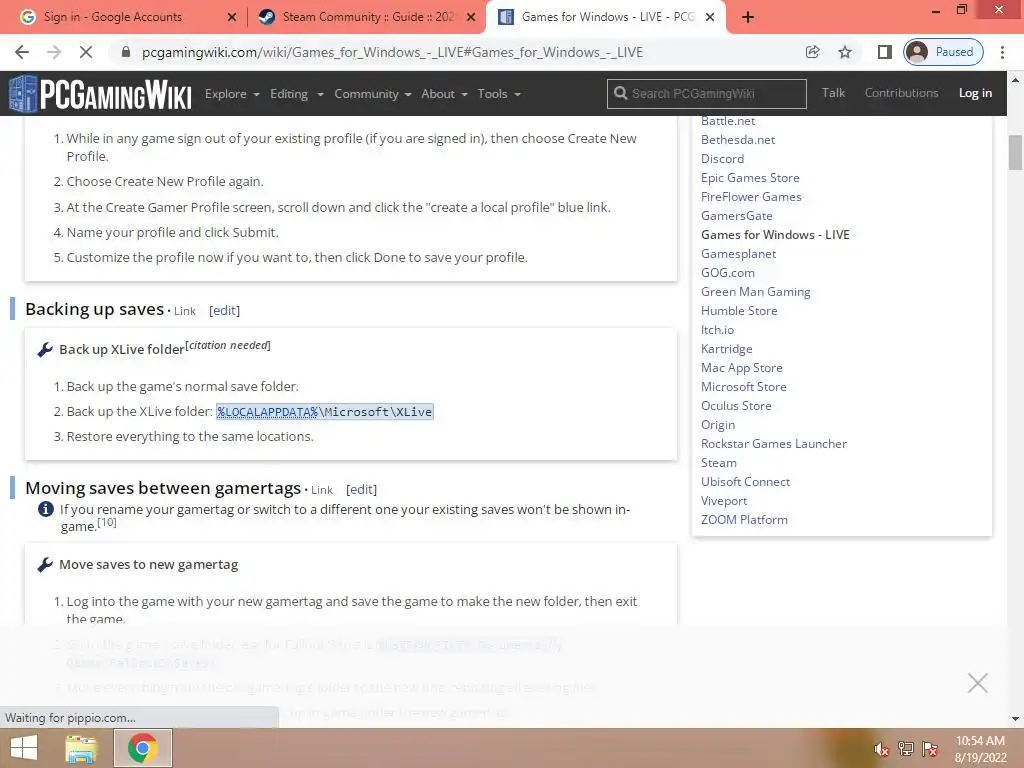The height and width of the screenshot is (768, 1024).
Task: Open the Contributions link
Action: 901,93
